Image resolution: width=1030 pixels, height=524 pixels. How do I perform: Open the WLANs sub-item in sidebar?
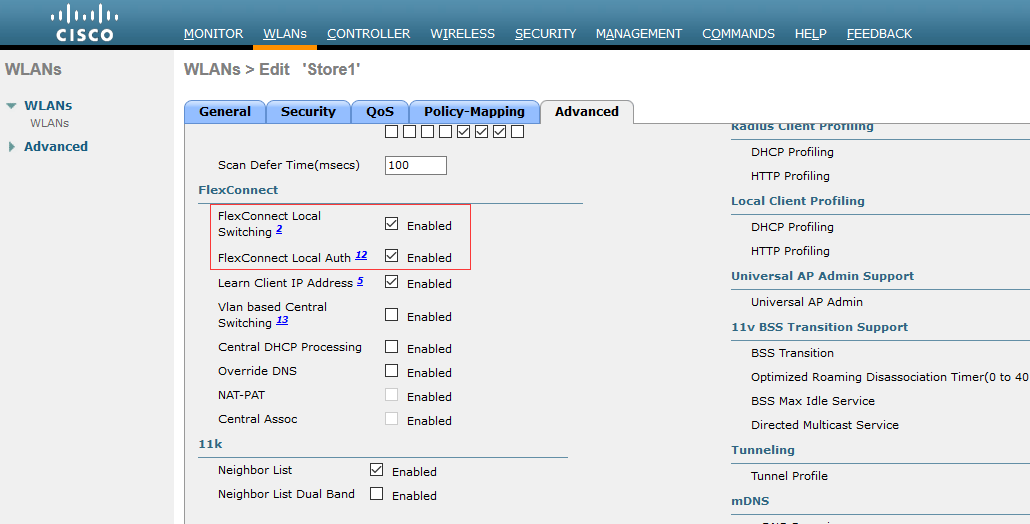point(49,123)
